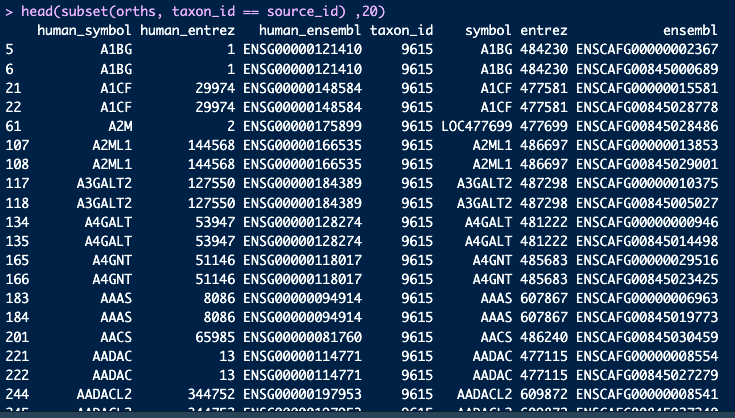Select the human_ensembl column header
Image resolution: width=735 pixels, height=418 pixels.
(310, 31)
